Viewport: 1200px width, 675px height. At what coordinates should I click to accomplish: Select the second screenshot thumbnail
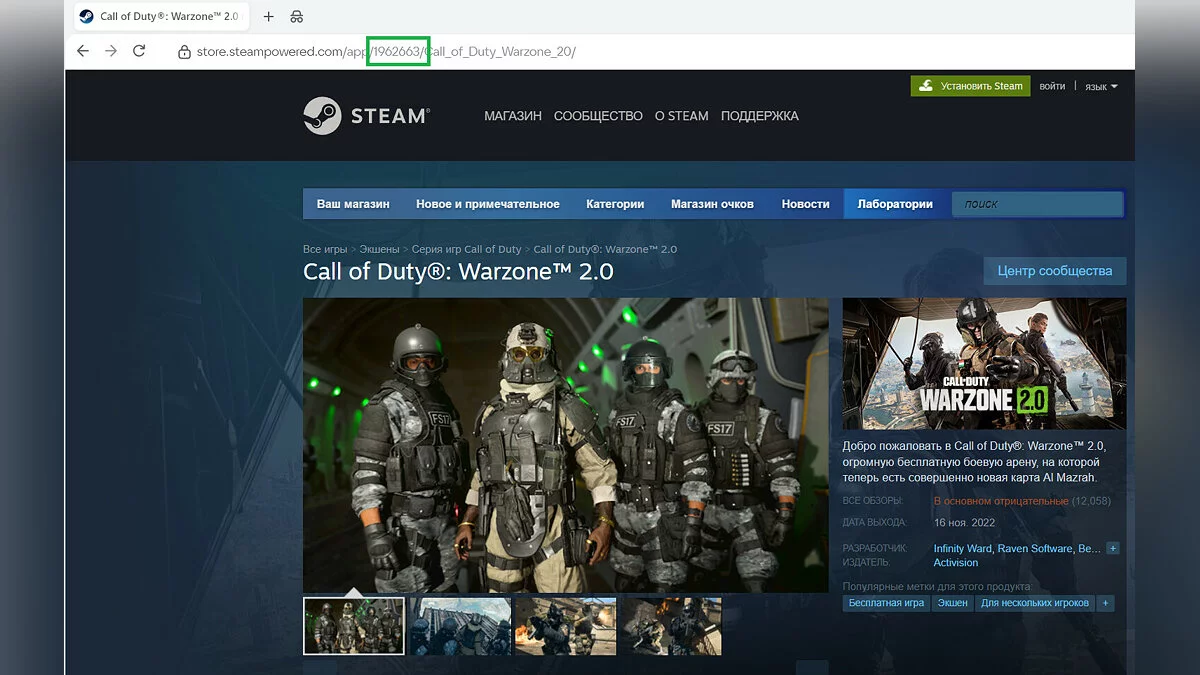[460, 626]
